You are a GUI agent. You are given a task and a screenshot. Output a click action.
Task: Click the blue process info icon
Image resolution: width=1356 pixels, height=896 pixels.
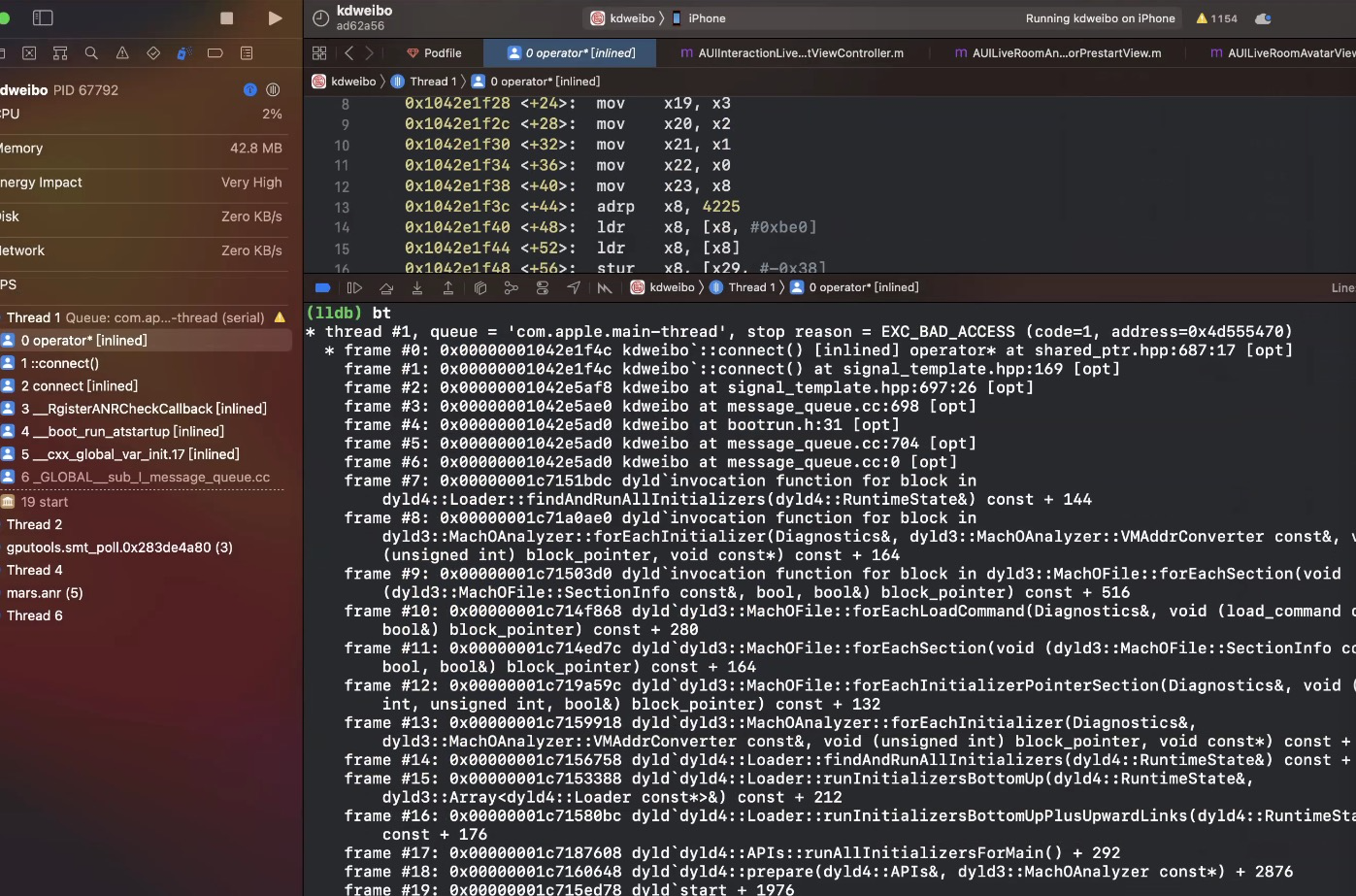click(x=250, y=90)
